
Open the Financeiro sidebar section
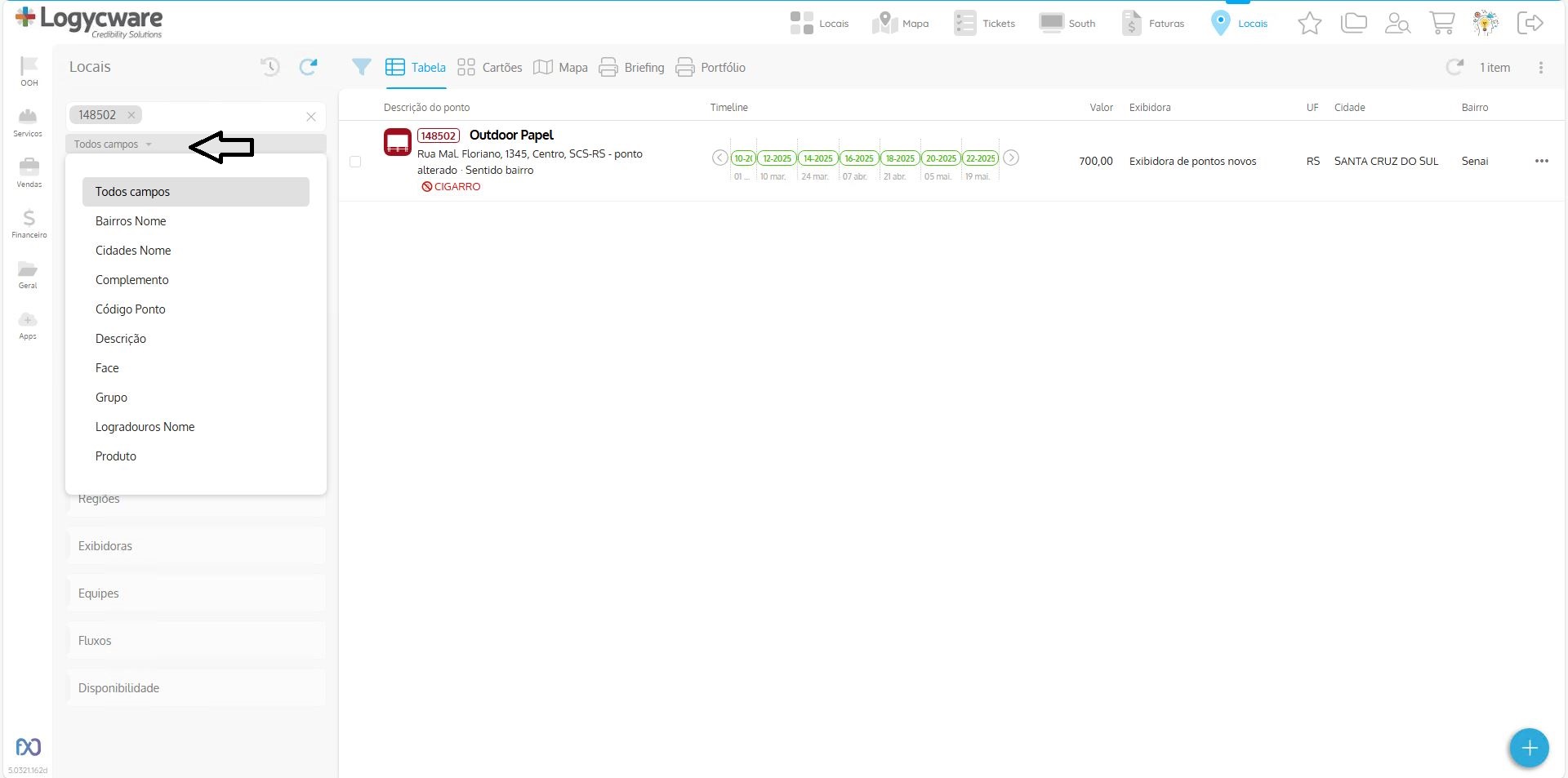[x=29, y=224]
